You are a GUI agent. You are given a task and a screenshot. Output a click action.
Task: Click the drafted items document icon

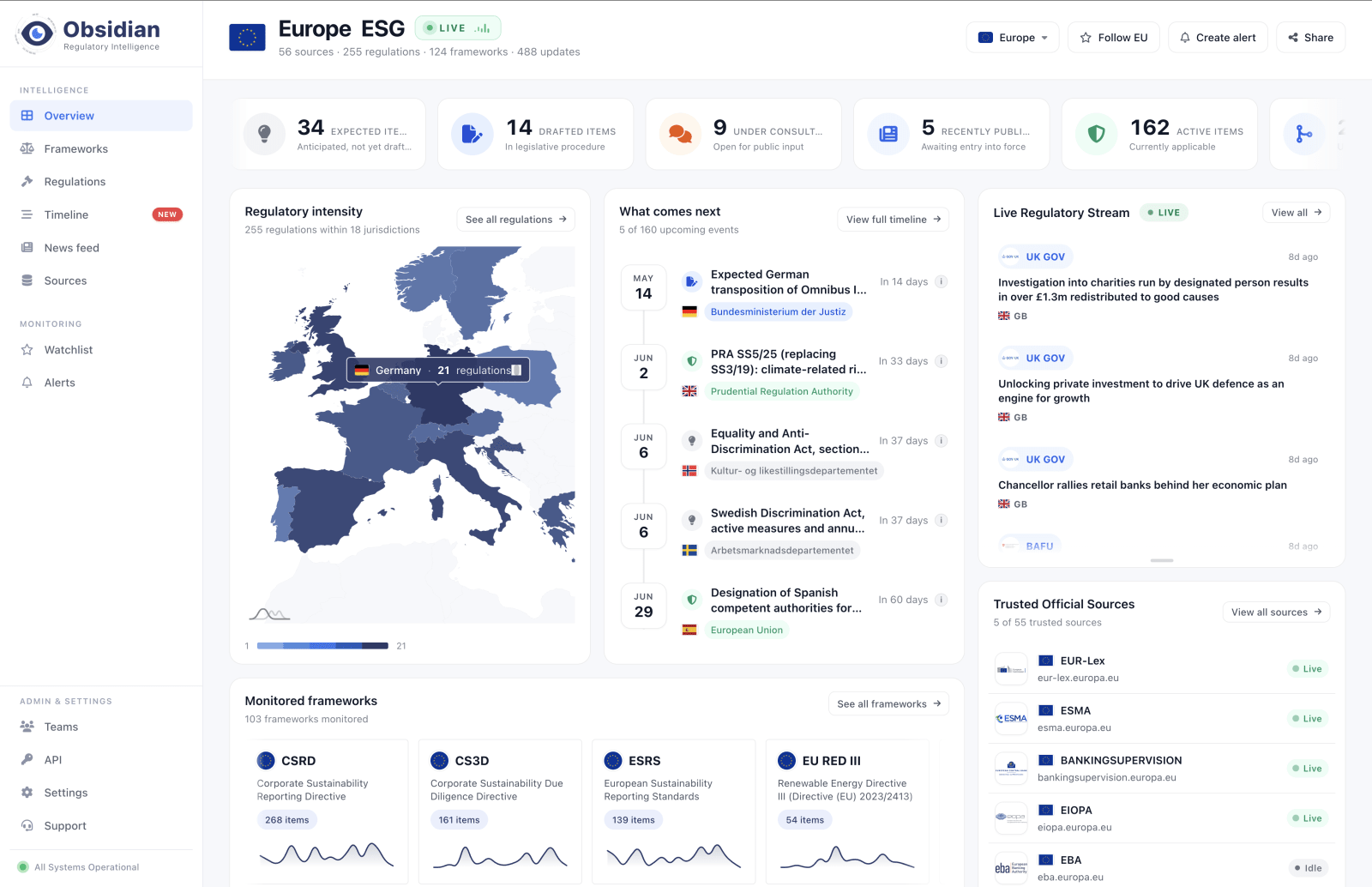coord(472,134)
